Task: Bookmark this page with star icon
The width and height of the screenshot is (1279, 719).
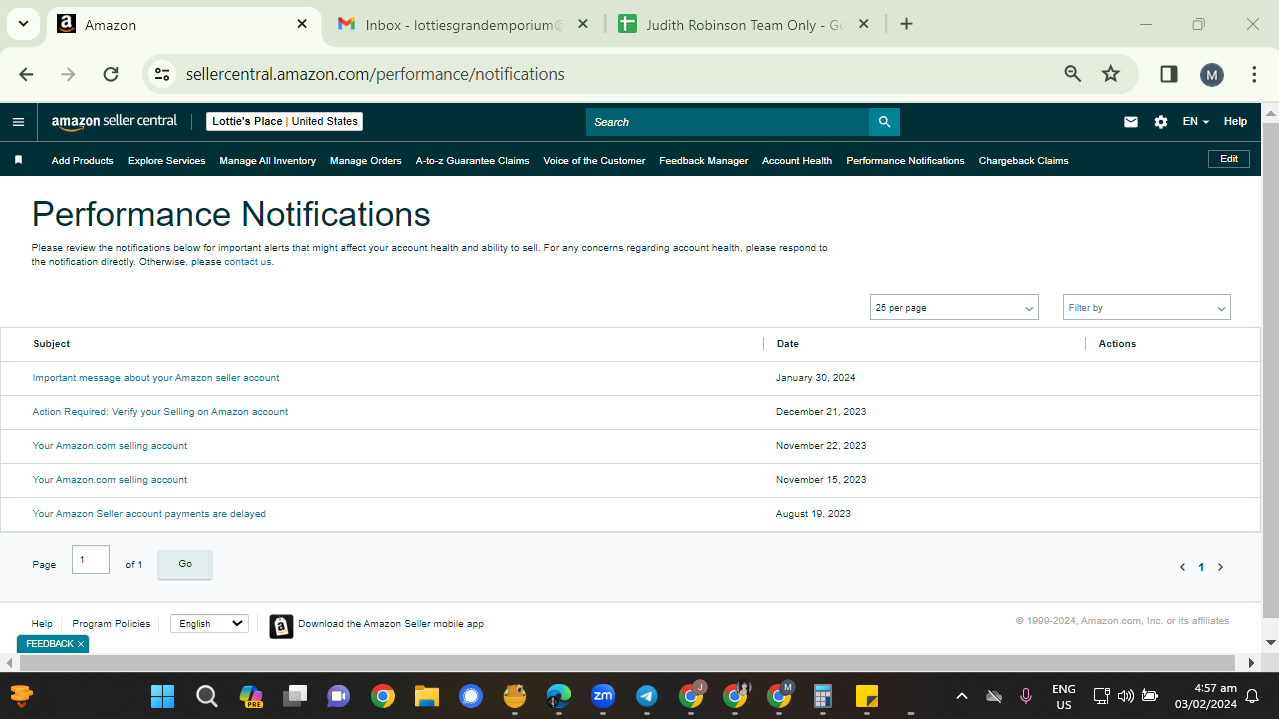Action: pos(1110,74)
